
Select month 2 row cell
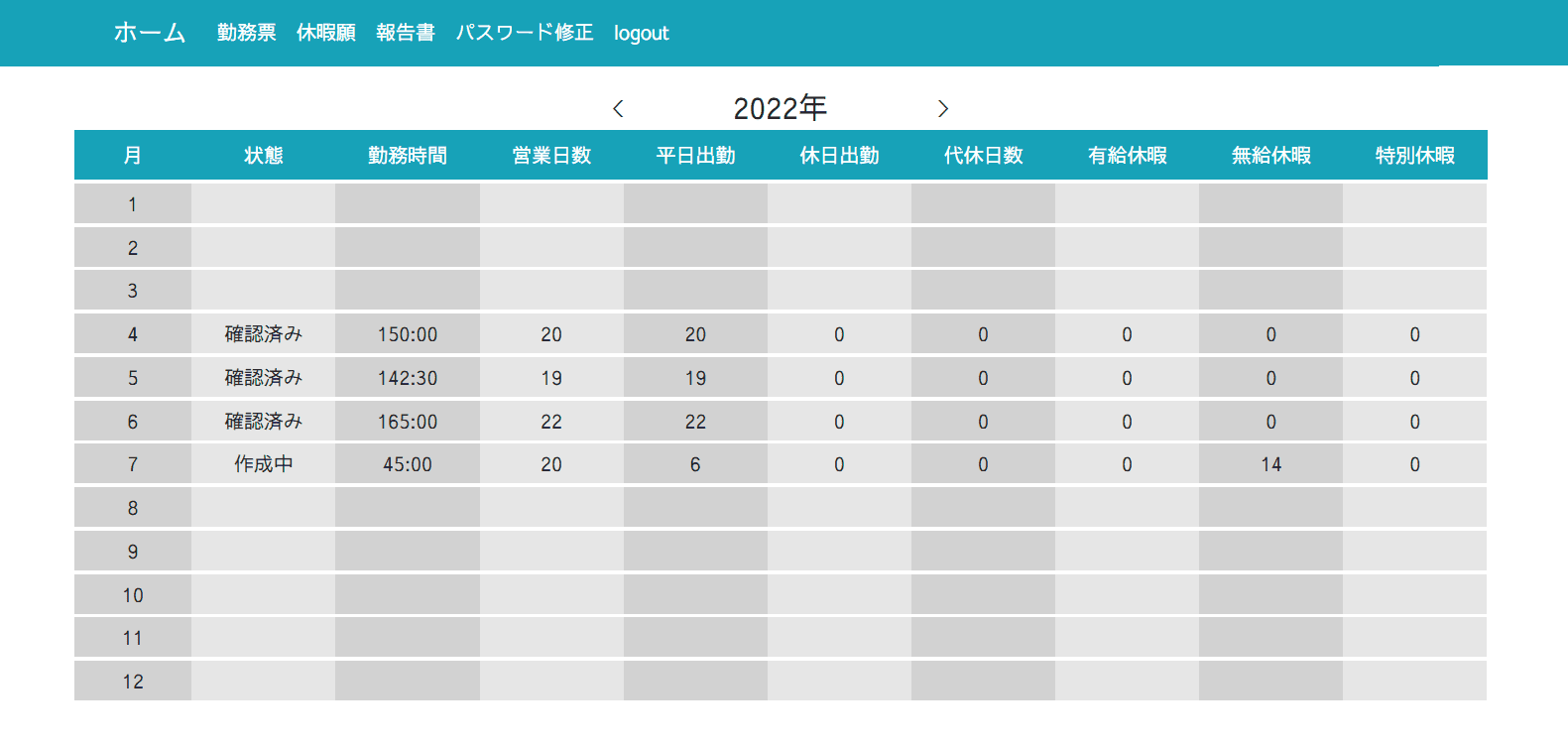click(133, 247)
